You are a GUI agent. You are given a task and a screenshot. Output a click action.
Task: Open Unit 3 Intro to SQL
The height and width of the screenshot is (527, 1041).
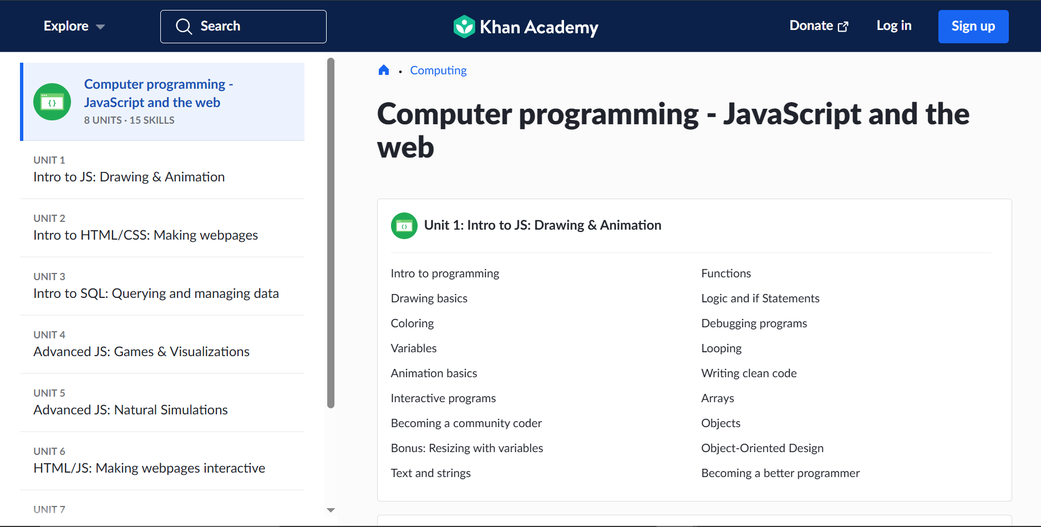[162, 286]
